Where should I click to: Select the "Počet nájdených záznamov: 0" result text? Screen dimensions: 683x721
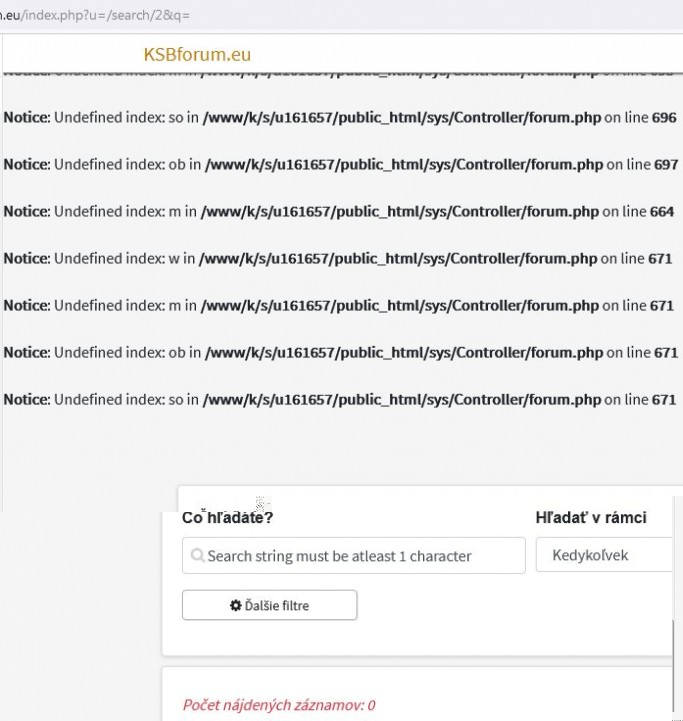point(279,705)
